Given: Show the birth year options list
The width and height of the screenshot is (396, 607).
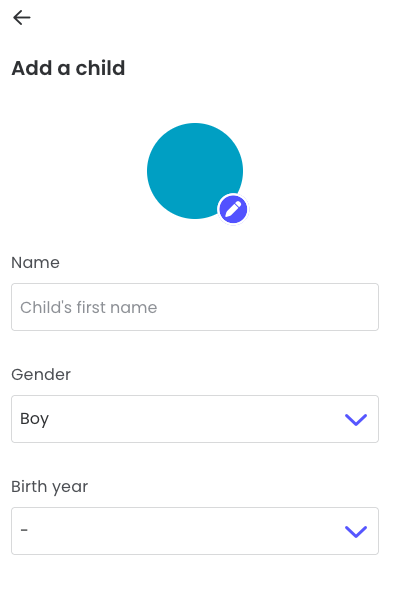Looking at the screenshot, I should pyautogui.click(x=356, y=531).
